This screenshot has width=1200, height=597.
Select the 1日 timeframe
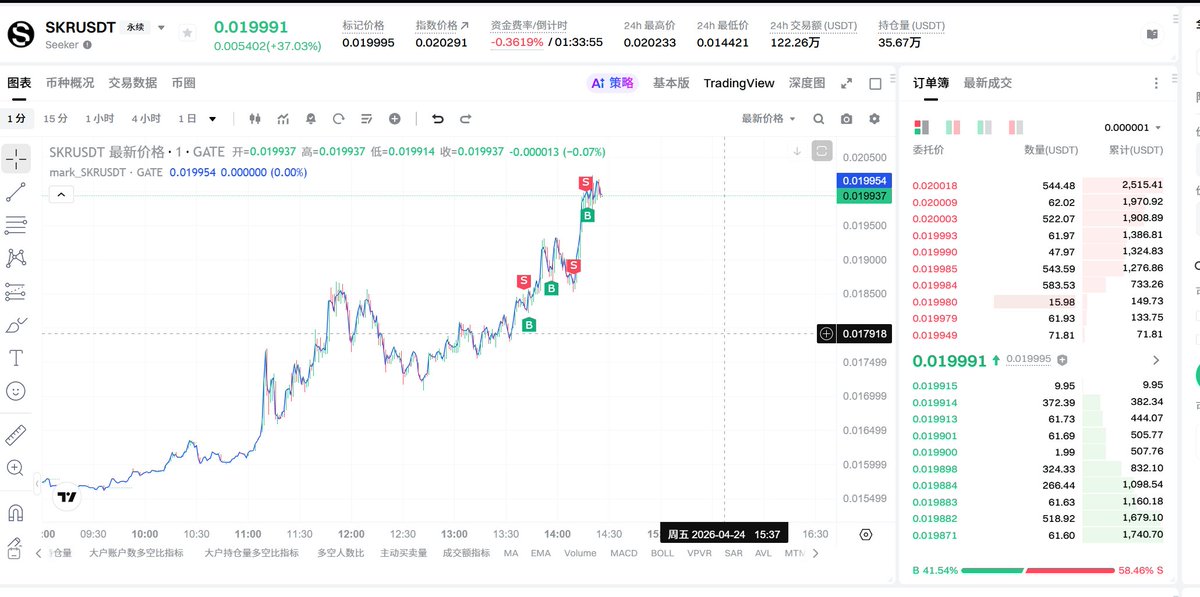pos(187,118)
